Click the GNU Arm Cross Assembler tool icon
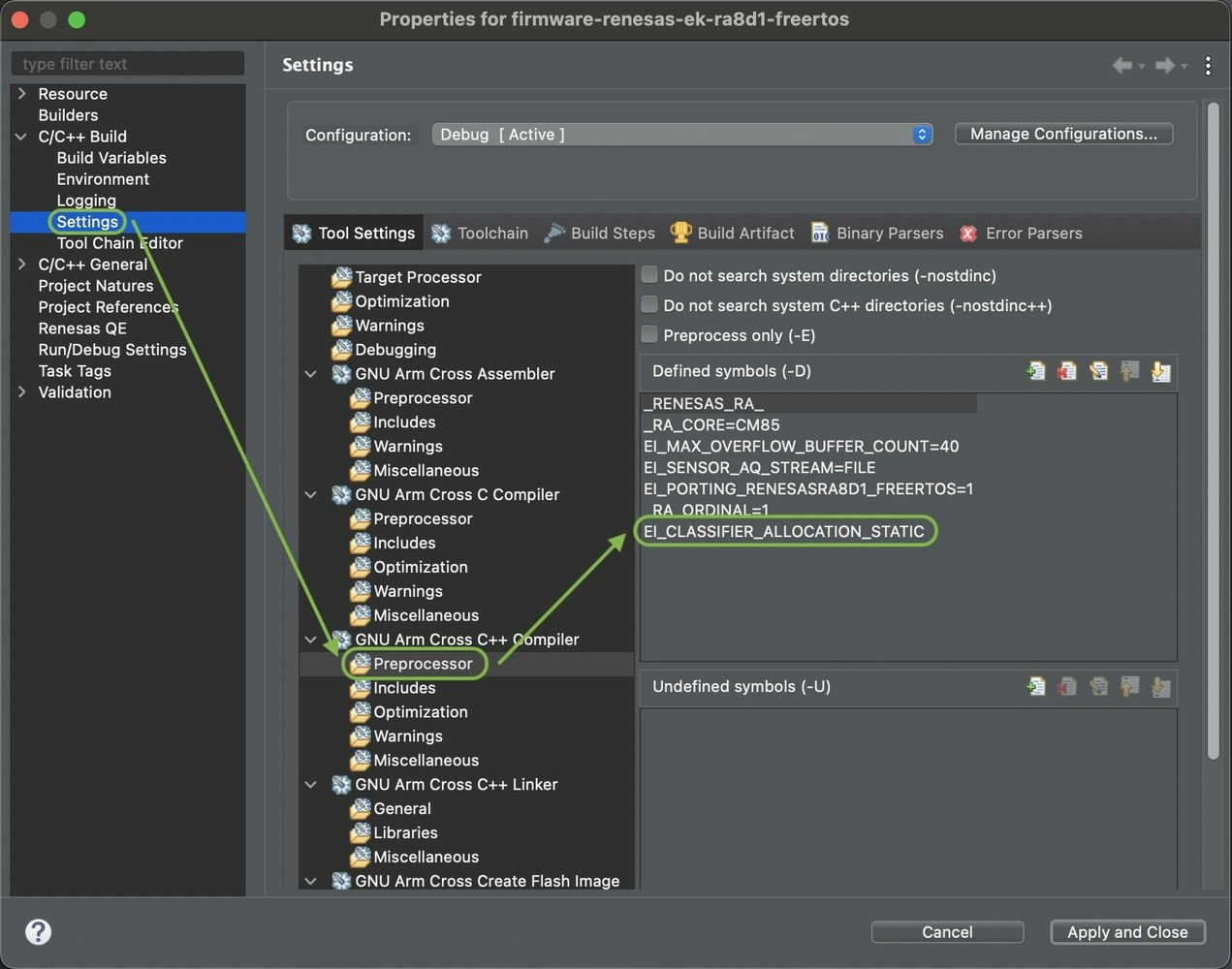 tap(341, 374)
